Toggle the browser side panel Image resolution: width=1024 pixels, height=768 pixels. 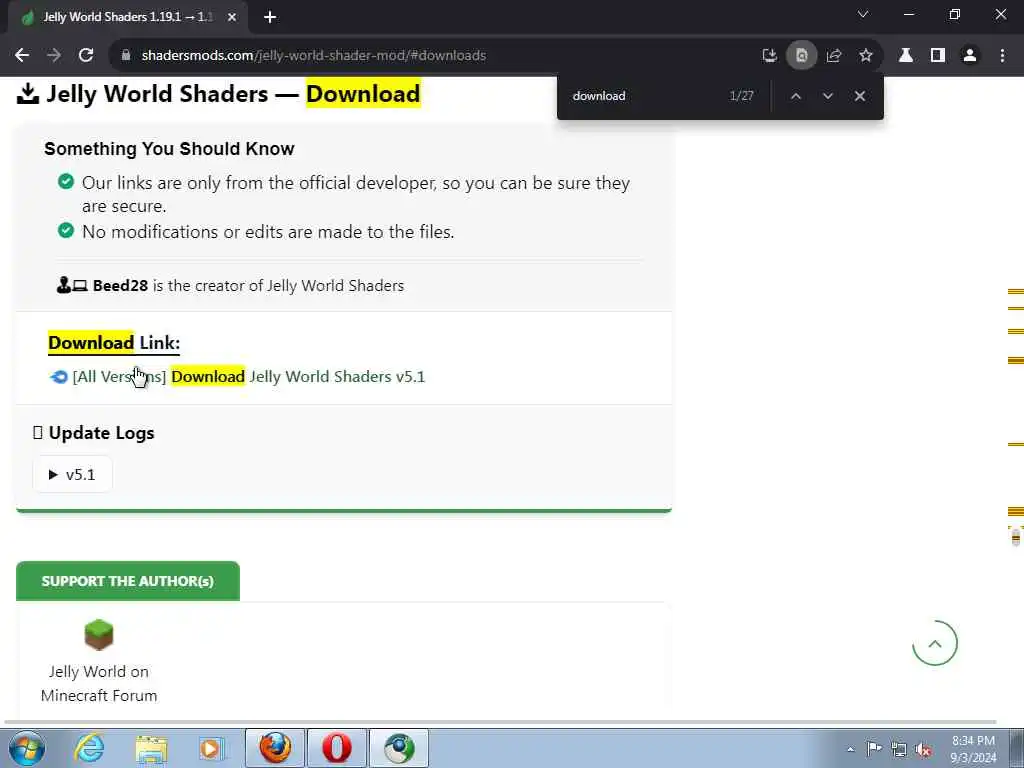(938, 56)
